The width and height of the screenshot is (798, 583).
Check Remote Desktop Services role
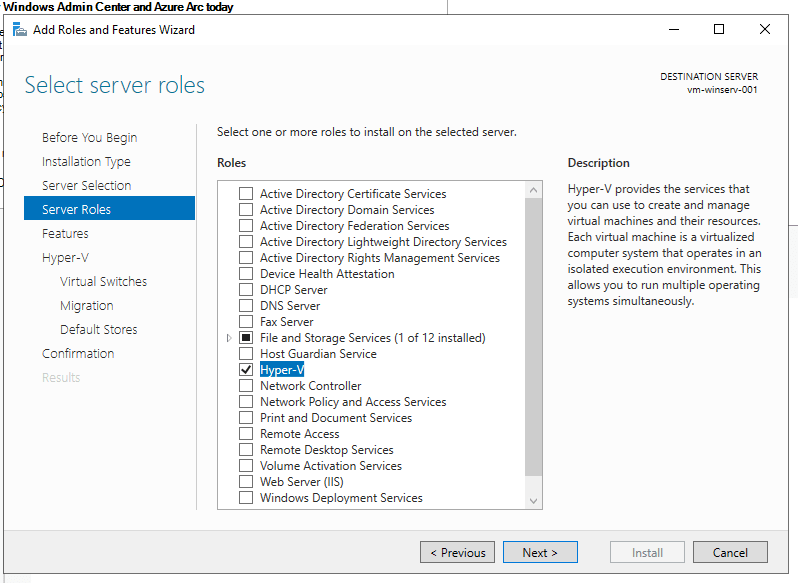(x=246, y=450)
